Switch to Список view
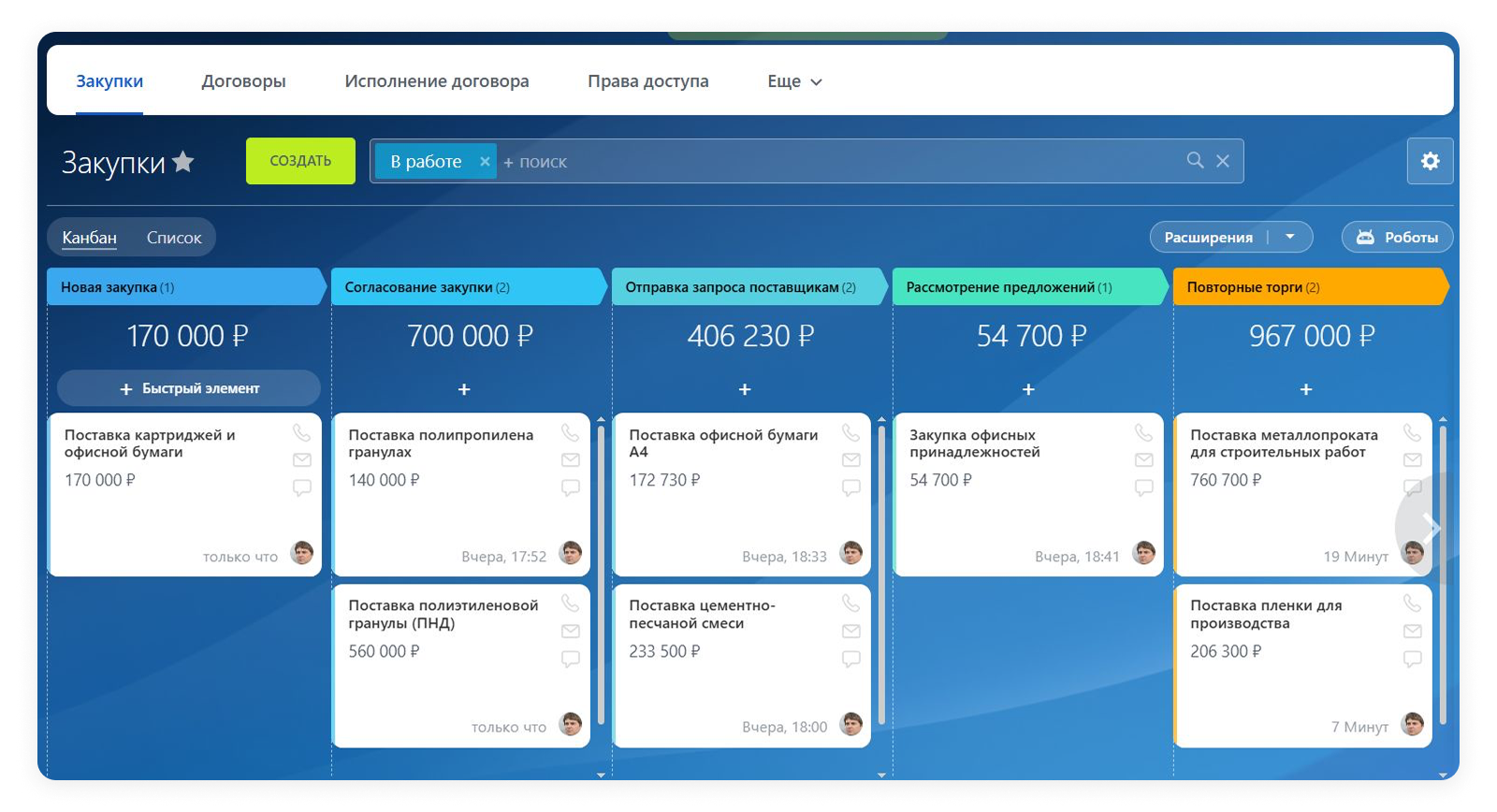Image resolution: width=1497 pixels, height=812 pixels. coord(174,238)
